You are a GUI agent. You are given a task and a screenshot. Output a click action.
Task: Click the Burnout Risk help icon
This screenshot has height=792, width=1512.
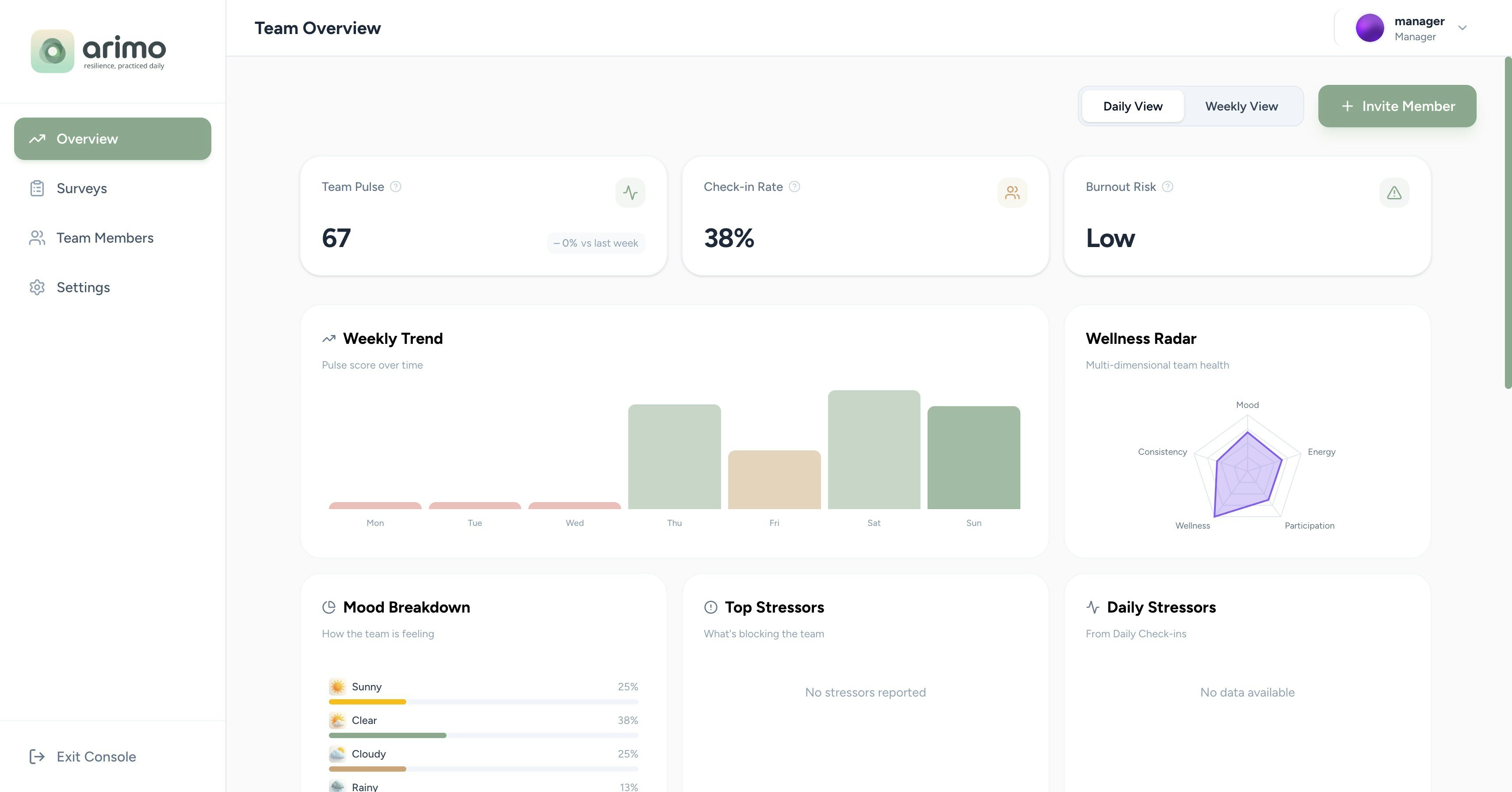coord(1168,187)
